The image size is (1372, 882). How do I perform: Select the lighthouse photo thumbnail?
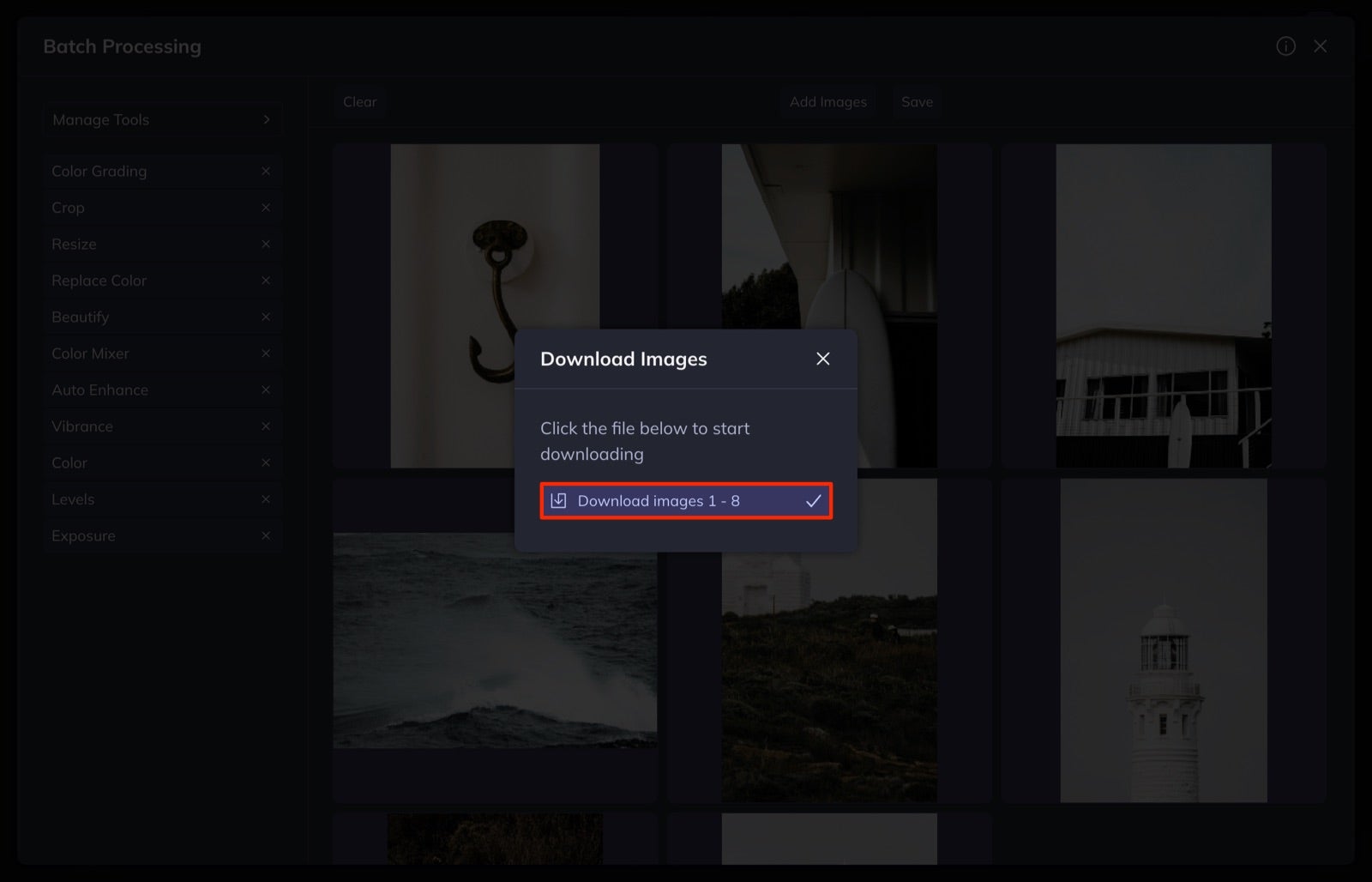[1163, 640]
